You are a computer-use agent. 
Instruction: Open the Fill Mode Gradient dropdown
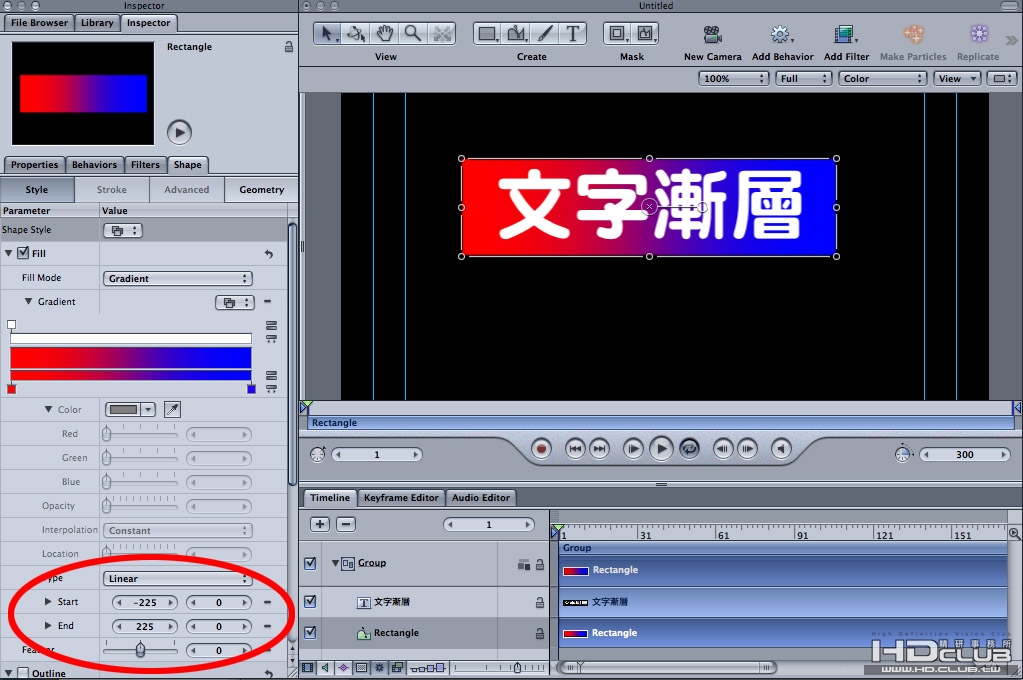coord(177,278)
